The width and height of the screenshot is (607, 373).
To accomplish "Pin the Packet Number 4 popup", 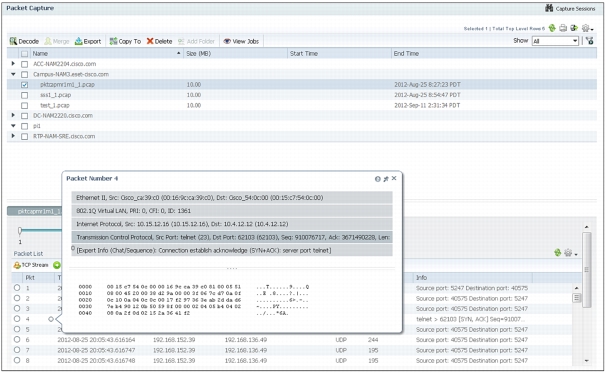I will tap(386, 179).
